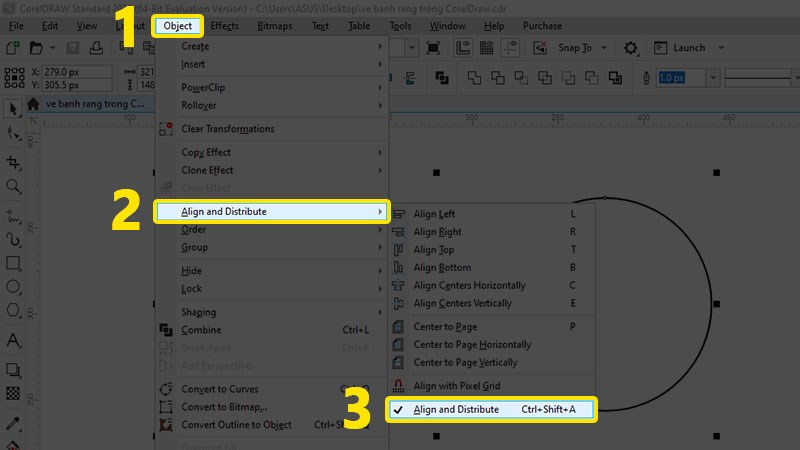Screen dimensions: 800x450
Task: Click the Purchase menu item
Action: pos(542,26)
